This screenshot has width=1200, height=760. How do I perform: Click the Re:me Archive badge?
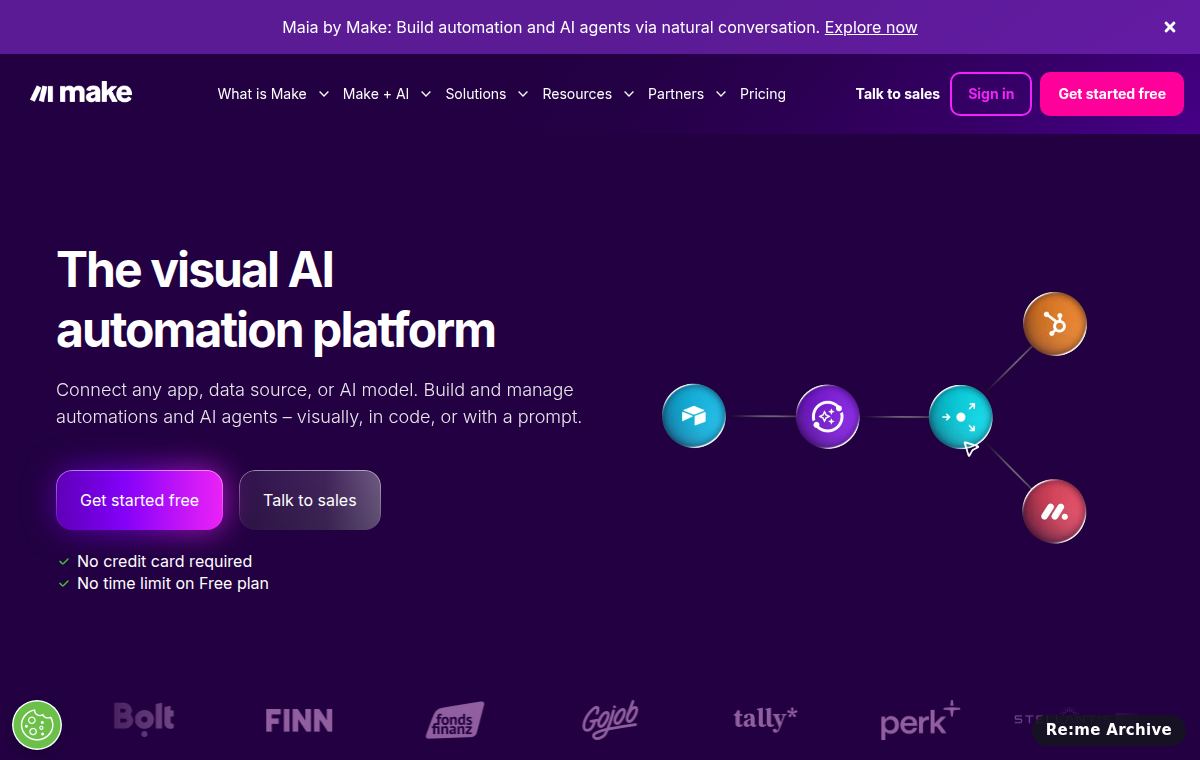pyautogui.click(x=1109, y=730)
